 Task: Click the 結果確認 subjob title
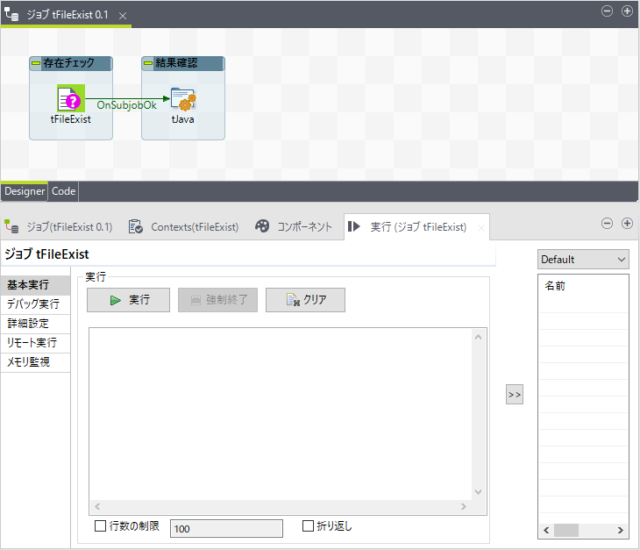click(x=176, y=63)
